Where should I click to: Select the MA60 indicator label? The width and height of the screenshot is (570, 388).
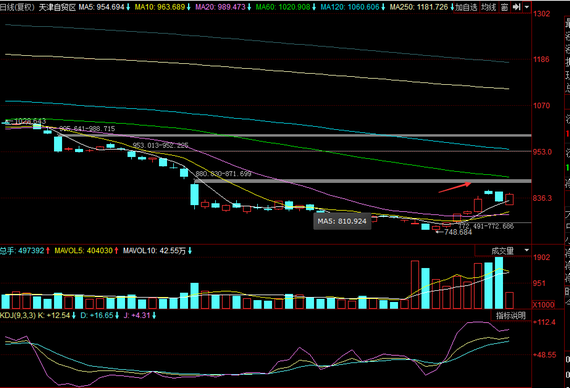coord(283,7)
